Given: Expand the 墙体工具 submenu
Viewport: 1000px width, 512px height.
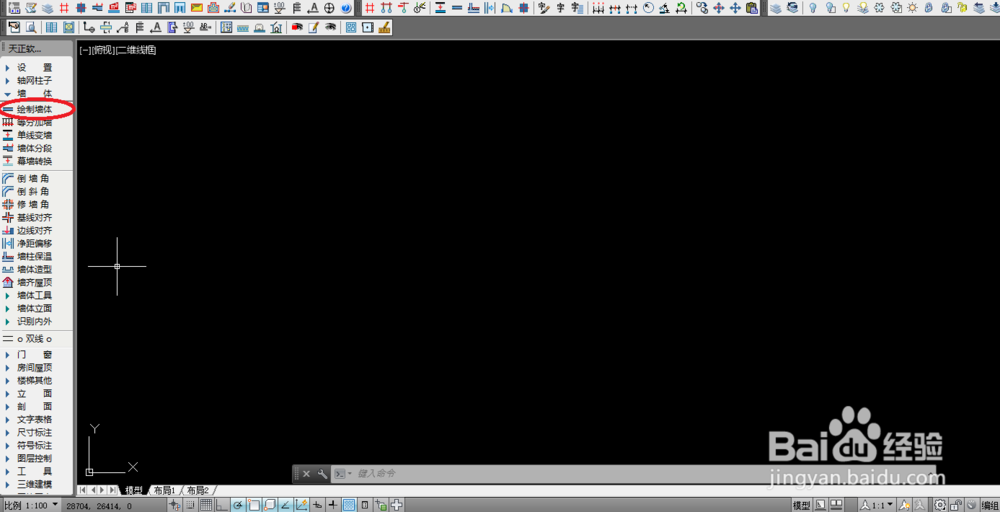Looking at the screenshot, I should click(x=35, y=295).
